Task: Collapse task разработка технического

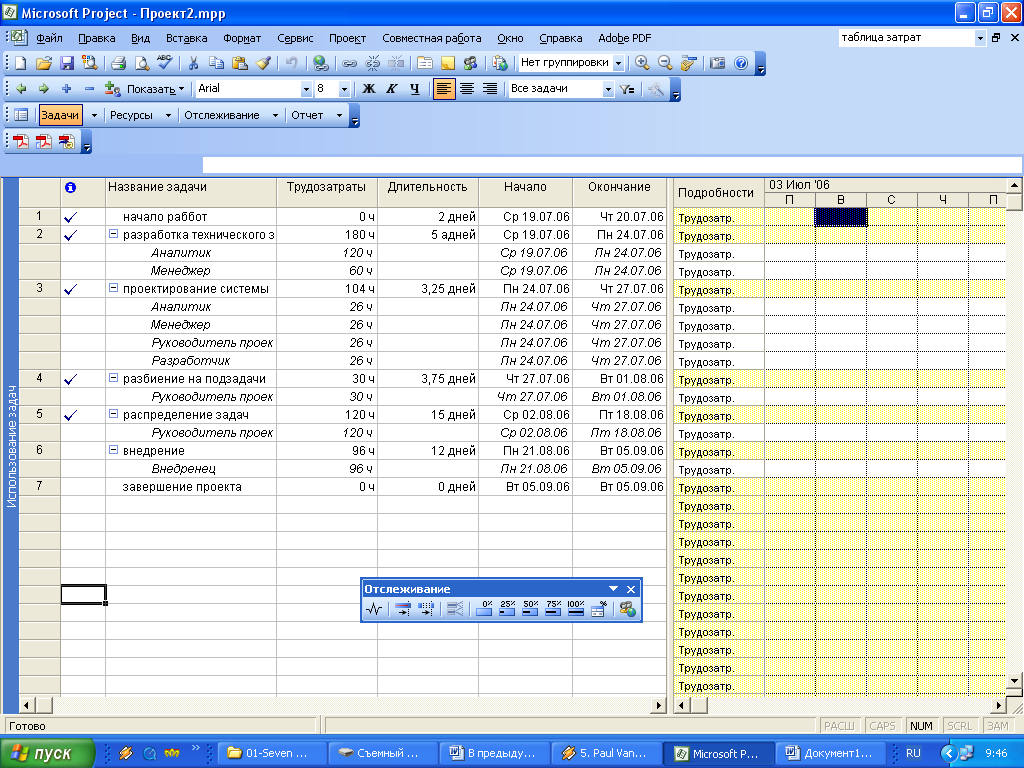Action: [x=113, y=234]
